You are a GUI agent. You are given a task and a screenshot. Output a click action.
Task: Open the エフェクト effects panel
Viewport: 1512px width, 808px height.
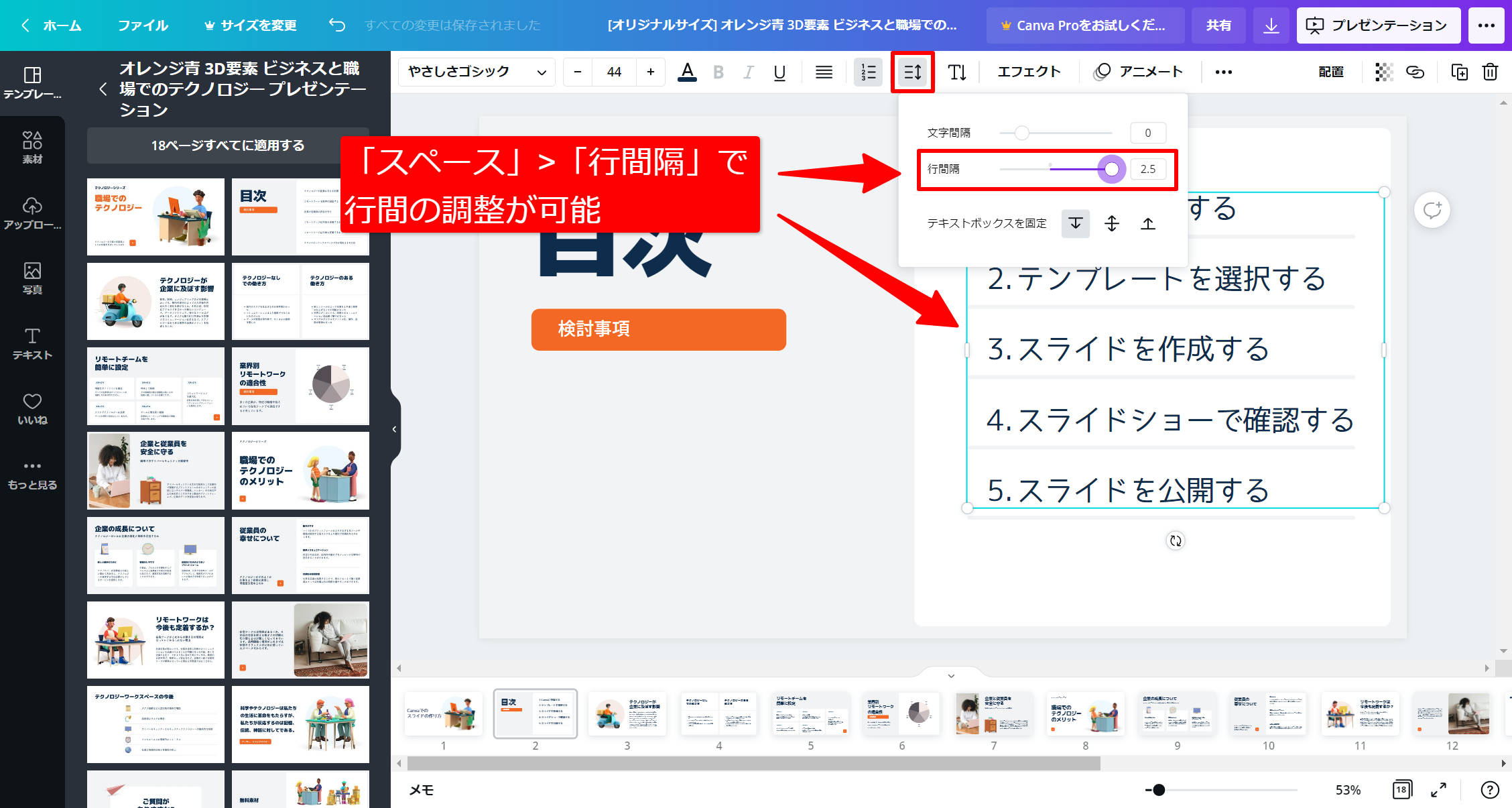(1029, 72)
